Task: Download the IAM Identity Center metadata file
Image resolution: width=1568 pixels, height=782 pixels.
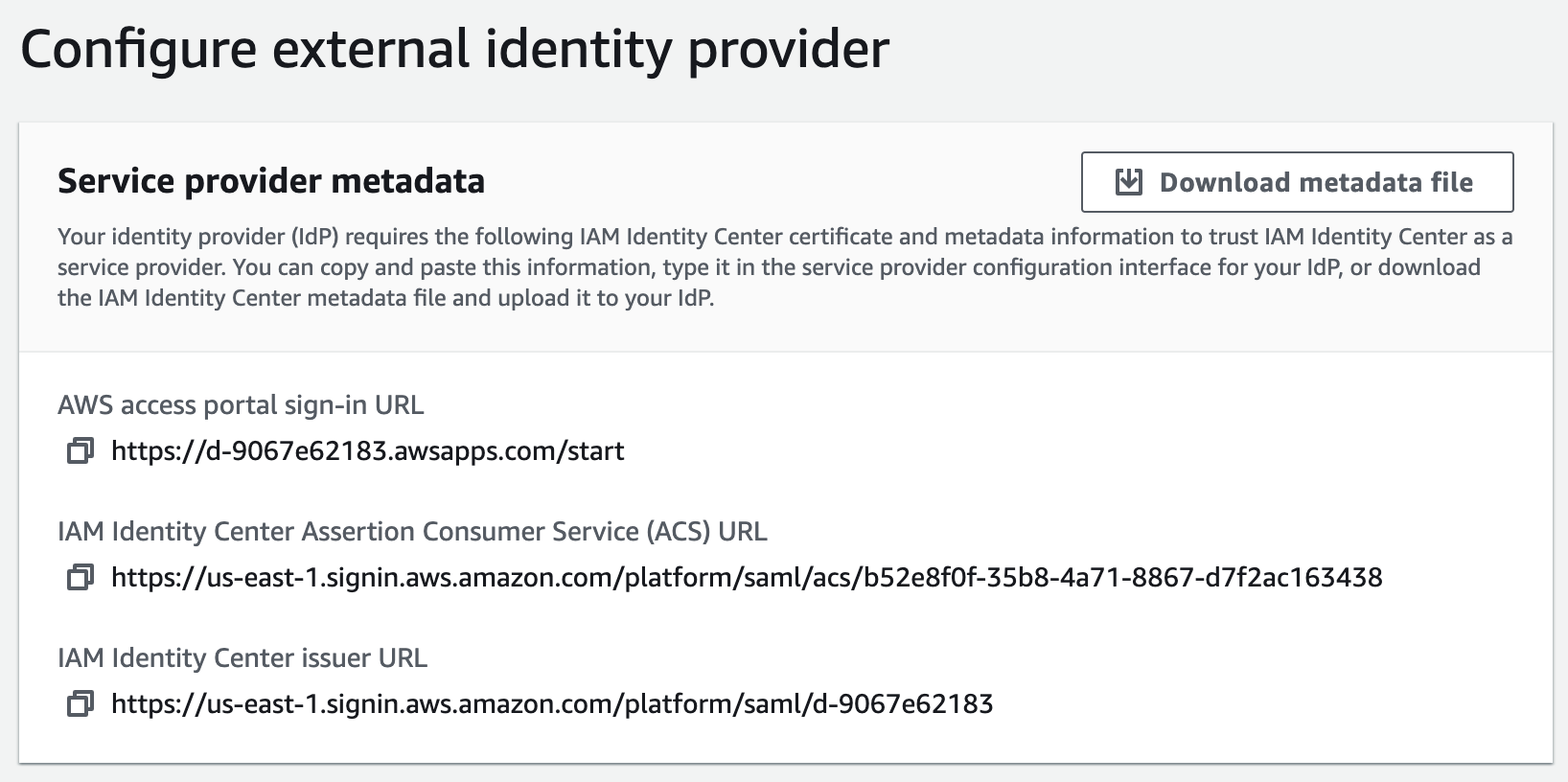Action: [1296, 181]
